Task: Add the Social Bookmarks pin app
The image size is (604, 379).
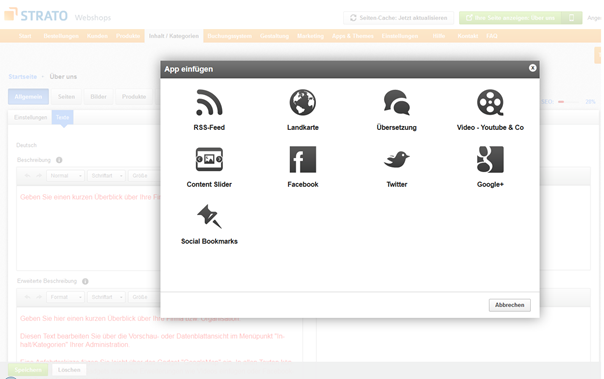Action: click(209, 224)
